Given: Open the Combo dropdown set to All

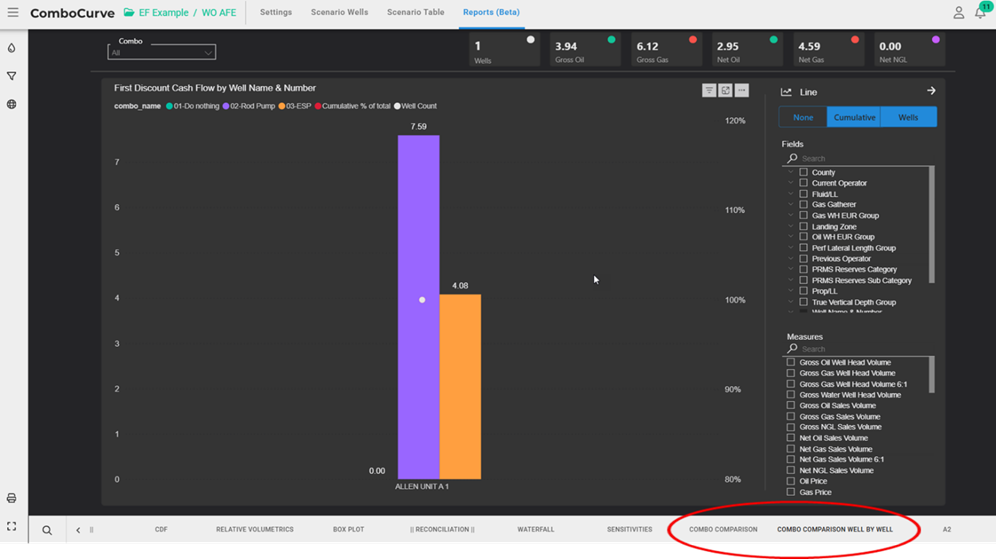Looking at the screenshot, I should (162, 52).
